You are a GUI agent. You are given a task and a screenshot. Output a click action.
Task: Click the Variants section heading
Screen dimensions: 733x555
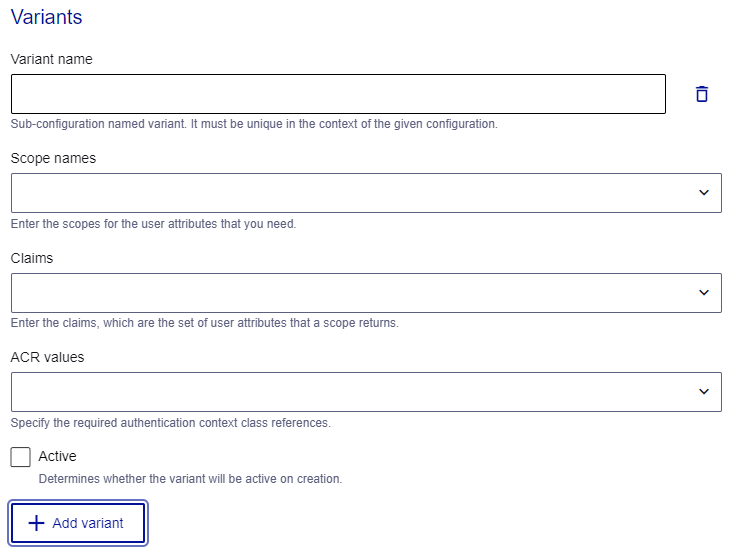(46, 17)
